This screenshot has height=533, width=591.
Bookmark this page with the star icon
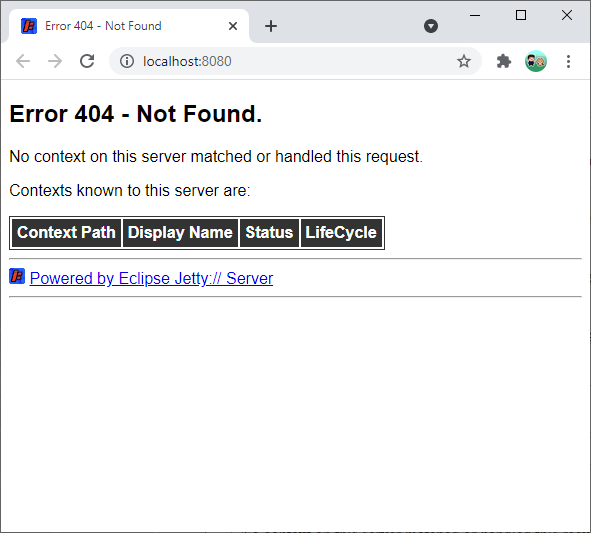(x=464, y=61)
